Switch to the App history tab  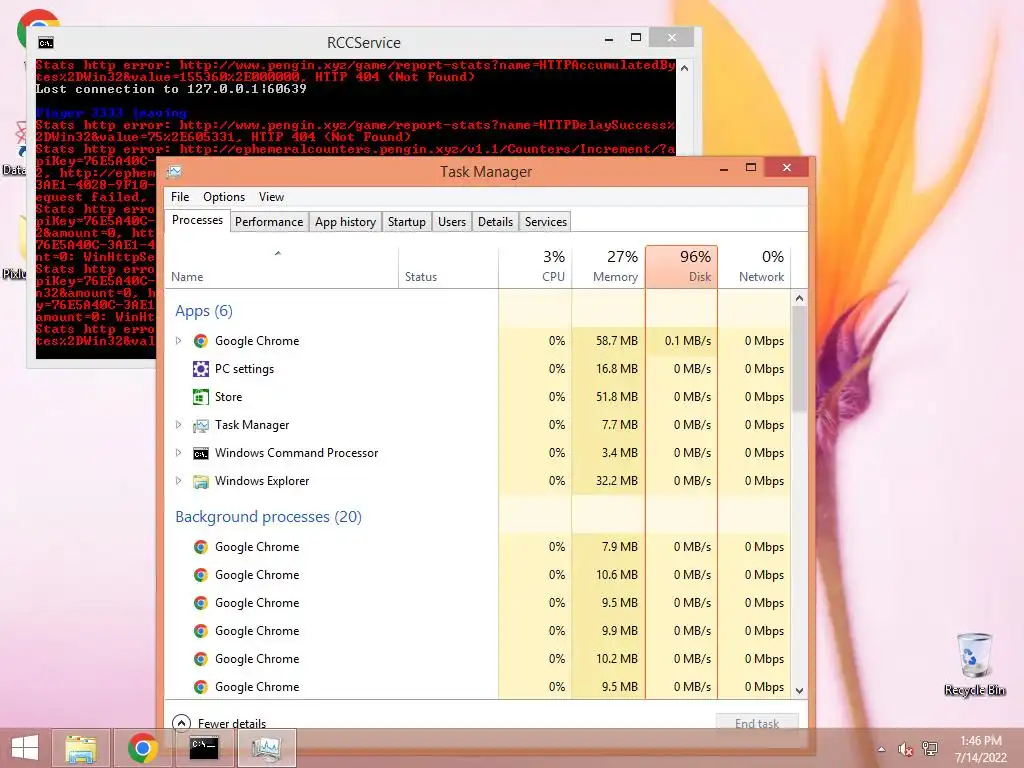point(345,222)
